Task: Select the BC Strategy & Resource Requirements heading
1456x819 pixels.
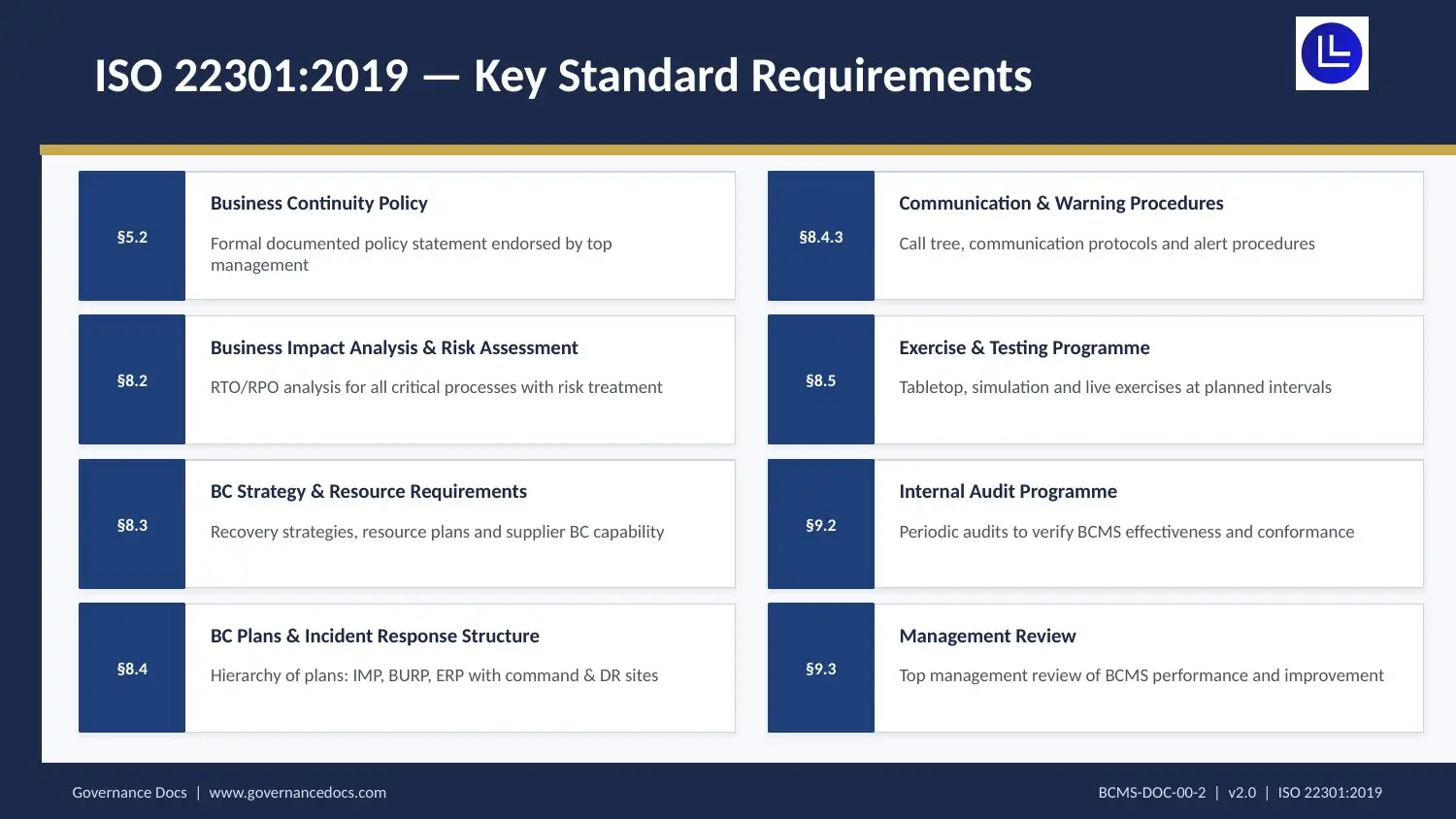Action: tap(369, 491)
